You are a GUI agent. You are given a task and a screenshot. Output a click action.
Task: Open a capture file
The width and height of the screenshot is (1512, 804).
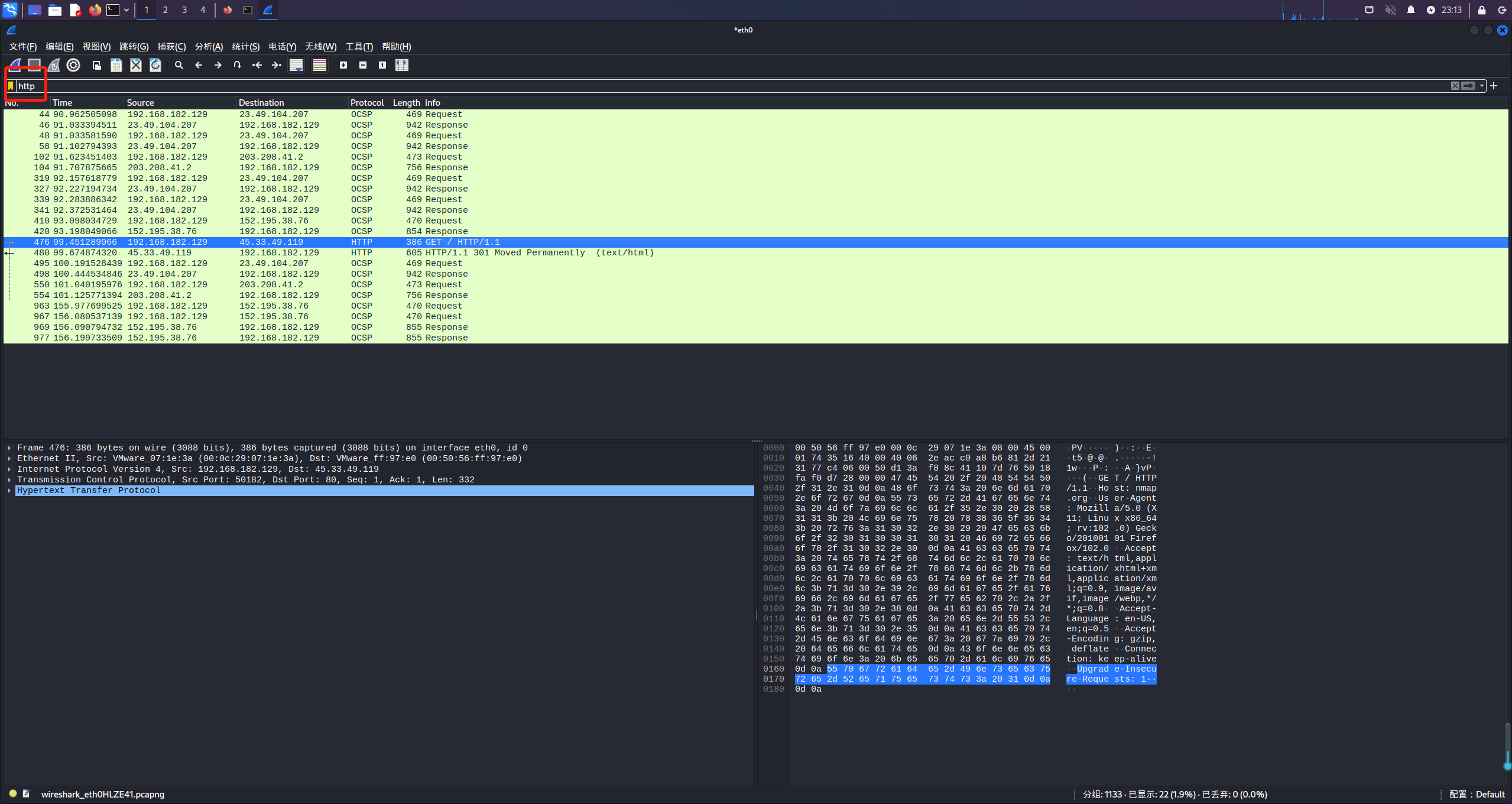click(x=96, y=65)
